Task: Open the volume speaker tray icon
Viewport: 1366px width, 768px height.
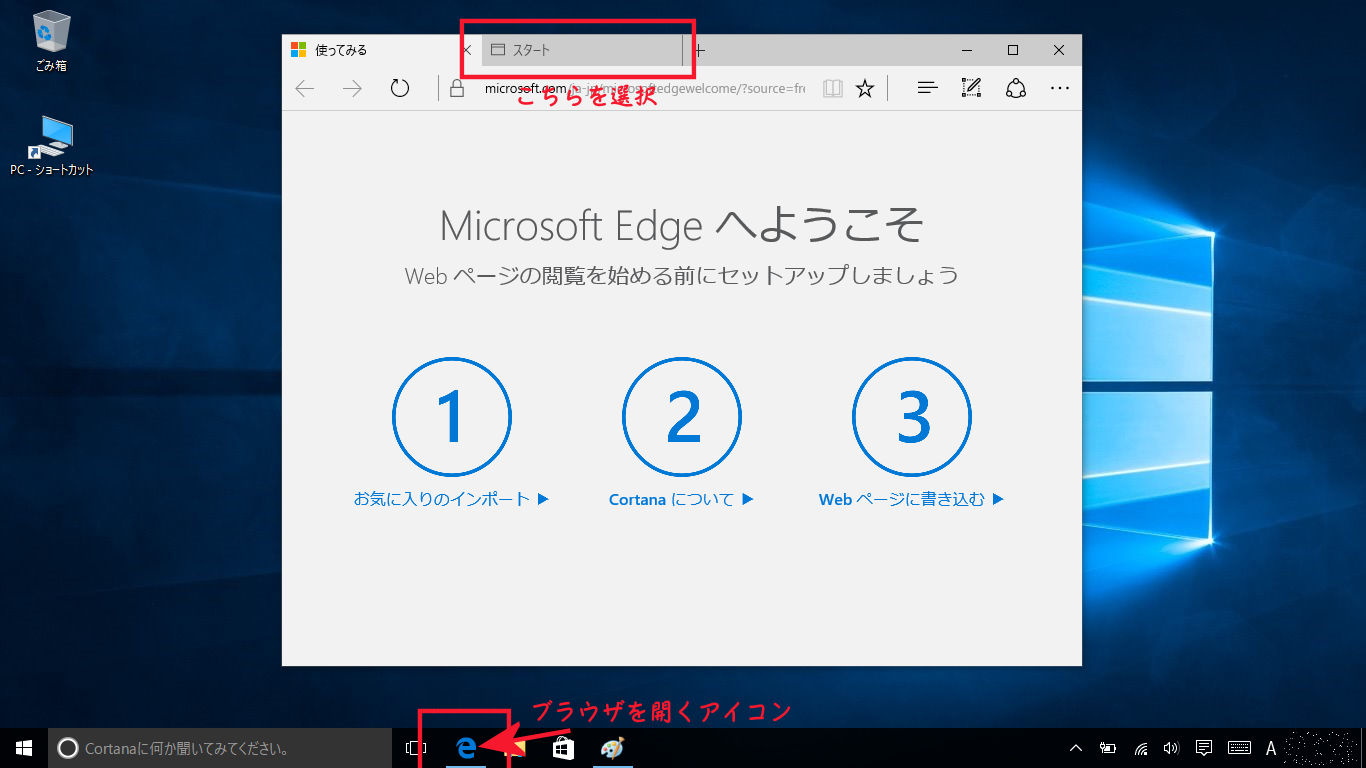Action: (x=1171, y=748)
